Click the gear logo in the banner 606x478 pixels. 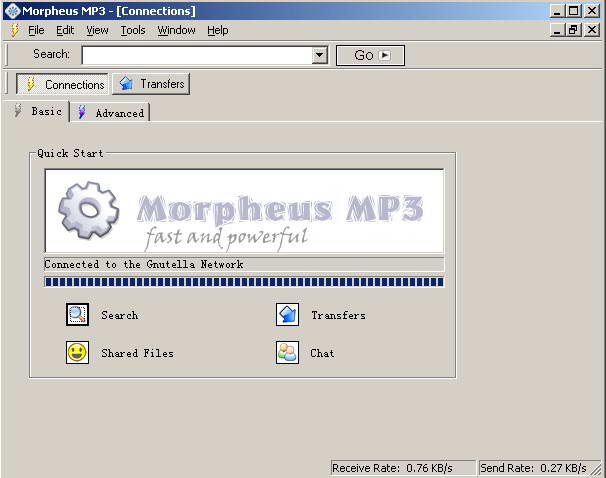(x=89, y=210)
